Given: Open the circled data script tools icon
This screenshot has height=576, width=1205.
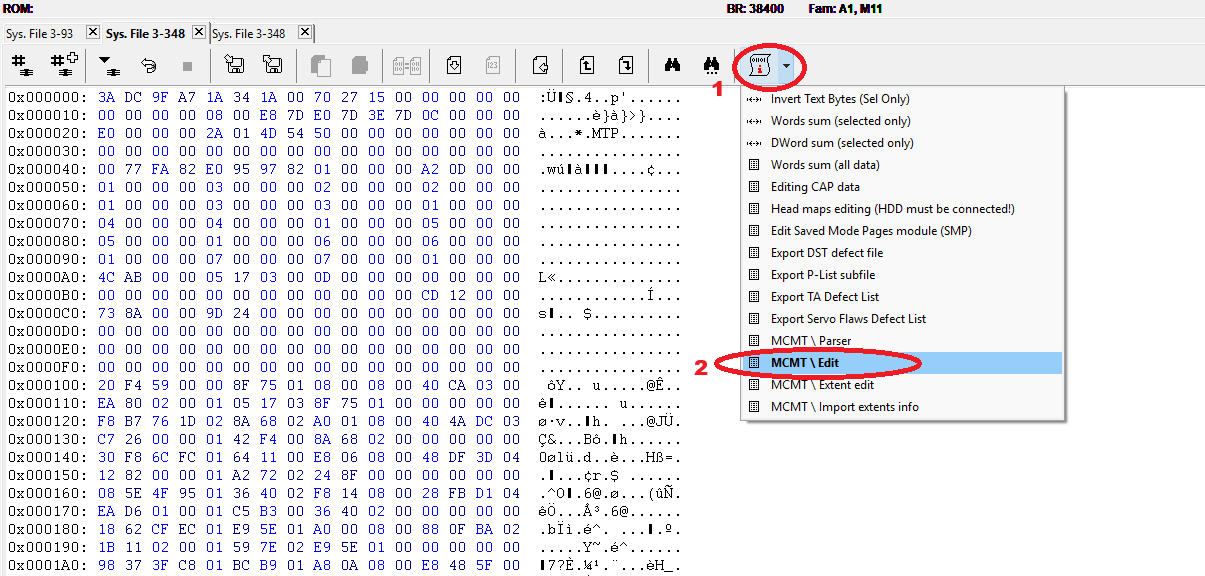Looking at the screenshot, I should pyautogui.click(x=760, y=66).
